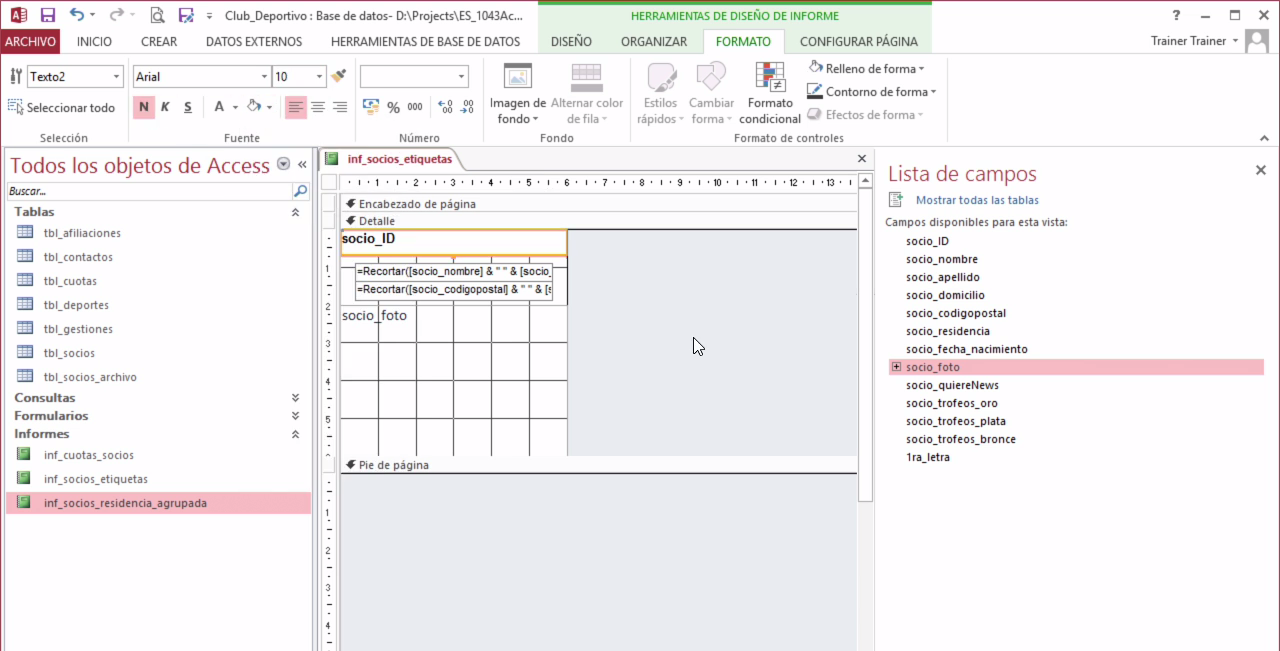The image size is (1280, 651).
Task: Switch to the DISEÑO ribbon tab
Action: 571,42
